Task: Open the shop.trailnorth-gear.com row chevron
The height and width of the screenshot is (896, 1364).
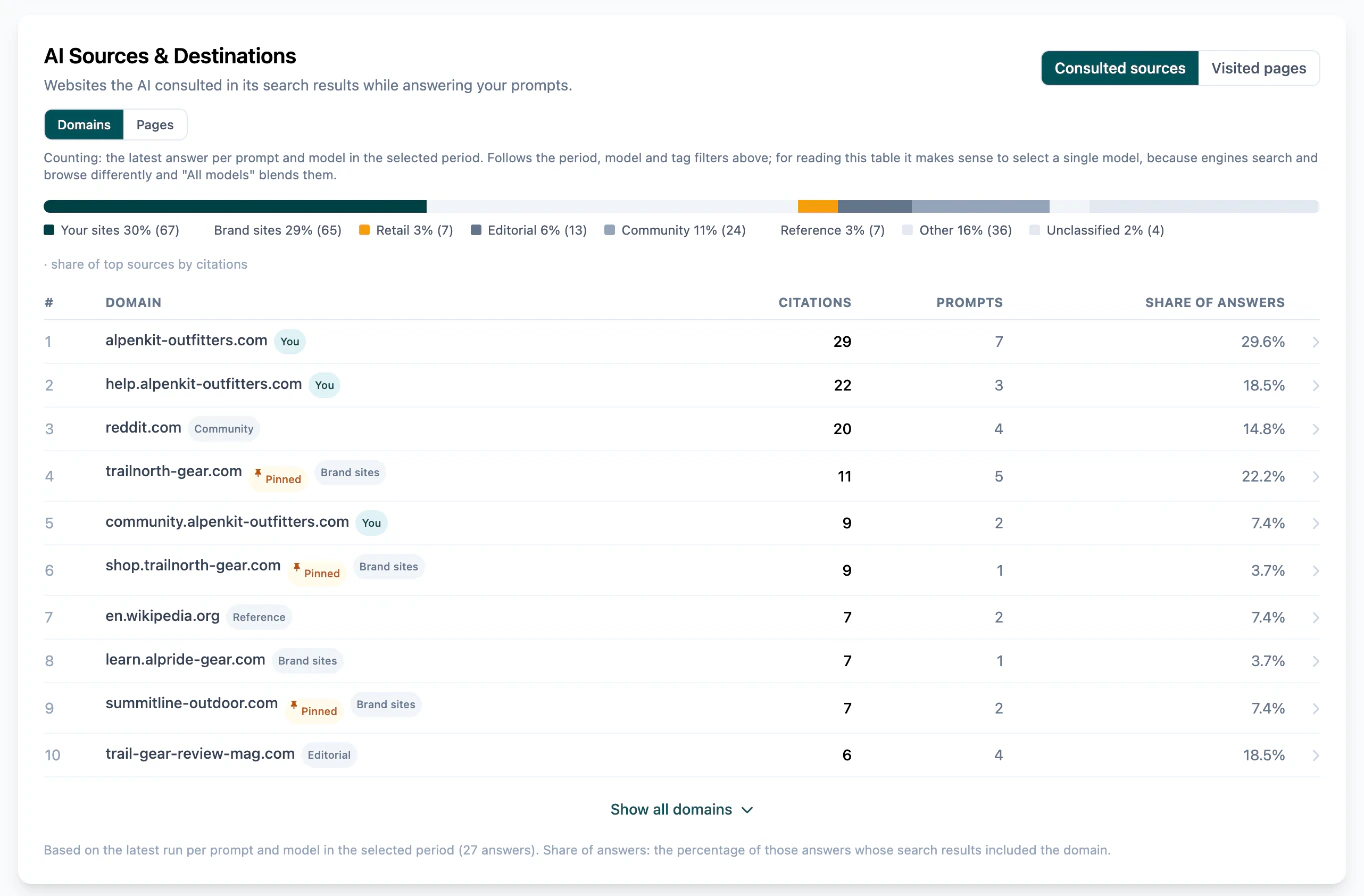Action: coord(1315,571)
